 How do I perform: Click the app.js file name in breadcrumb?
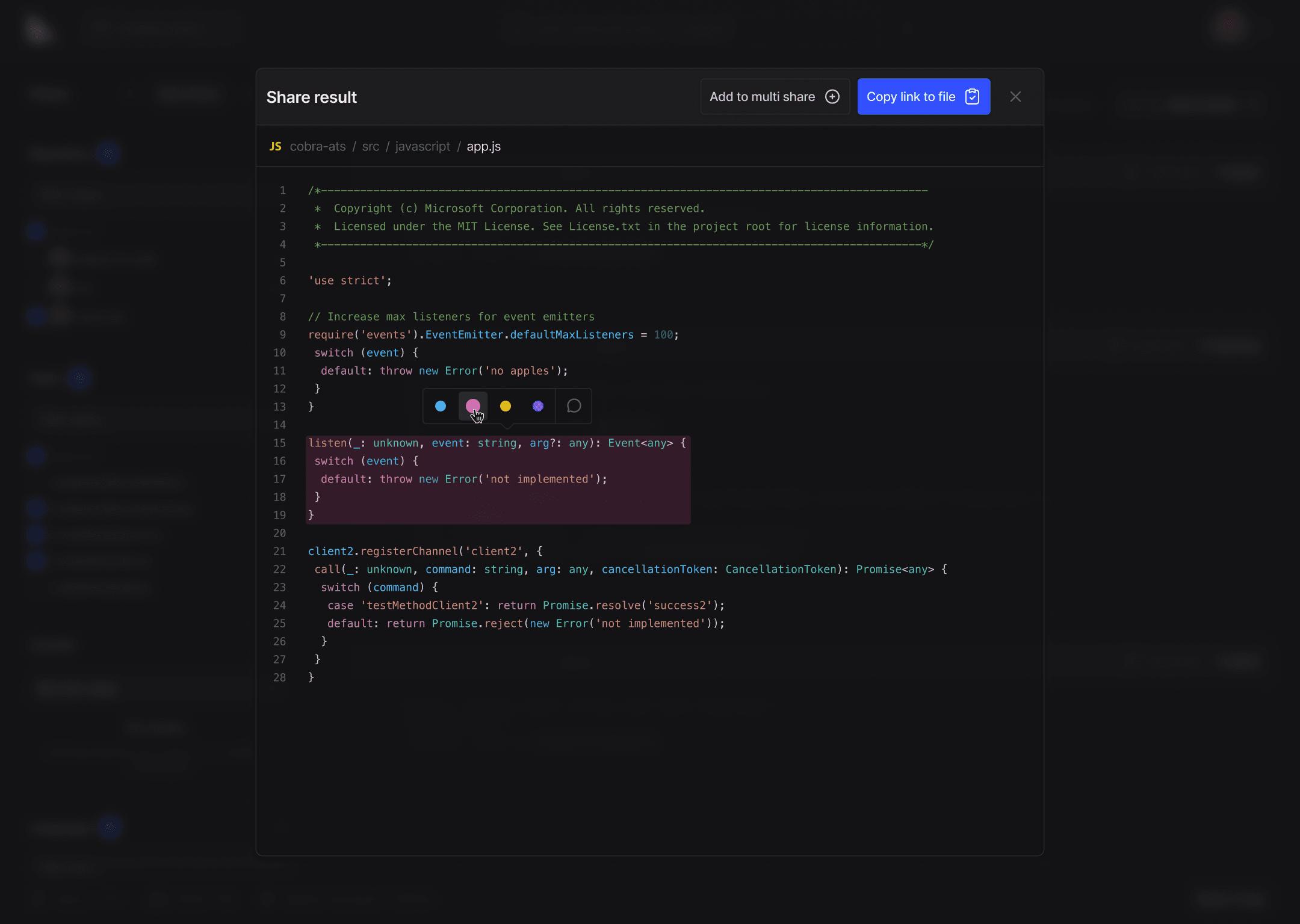click(x=483, y=146)
